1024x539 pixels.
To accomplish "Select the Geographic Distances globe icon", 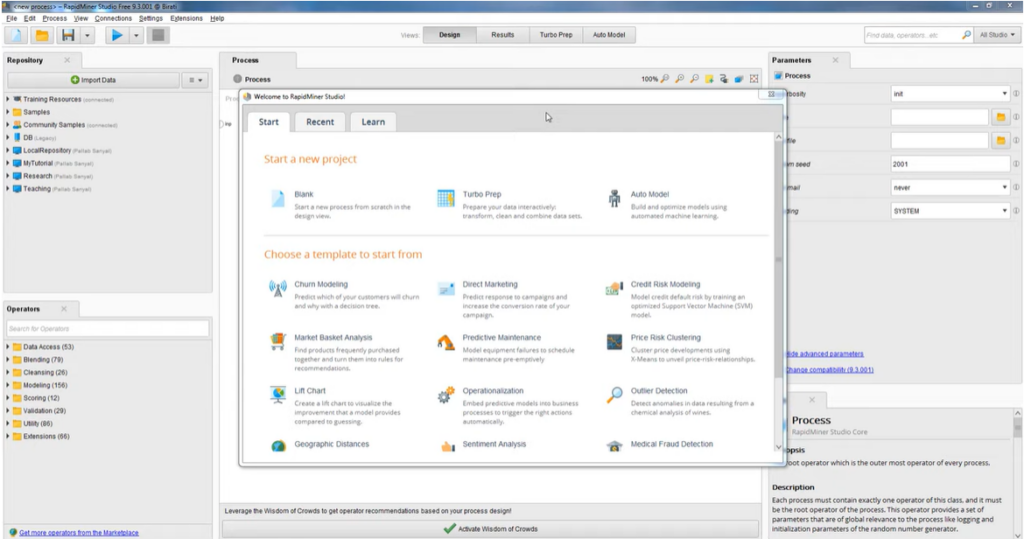I will [x=278, y=446].
